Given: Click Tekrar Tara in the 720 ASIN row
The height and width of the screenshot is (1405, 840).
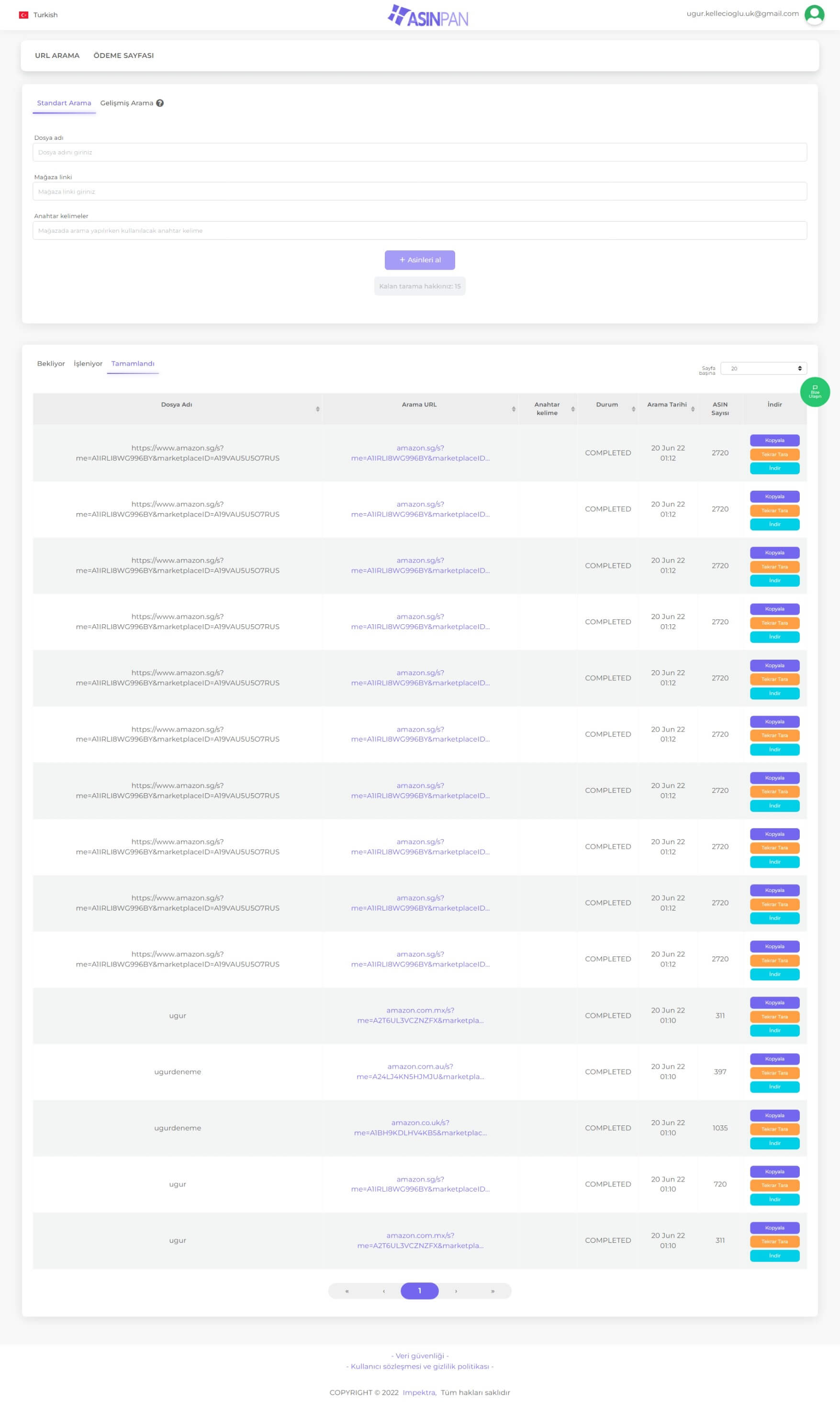Looking at the screenshot, I should (774, 1185).
